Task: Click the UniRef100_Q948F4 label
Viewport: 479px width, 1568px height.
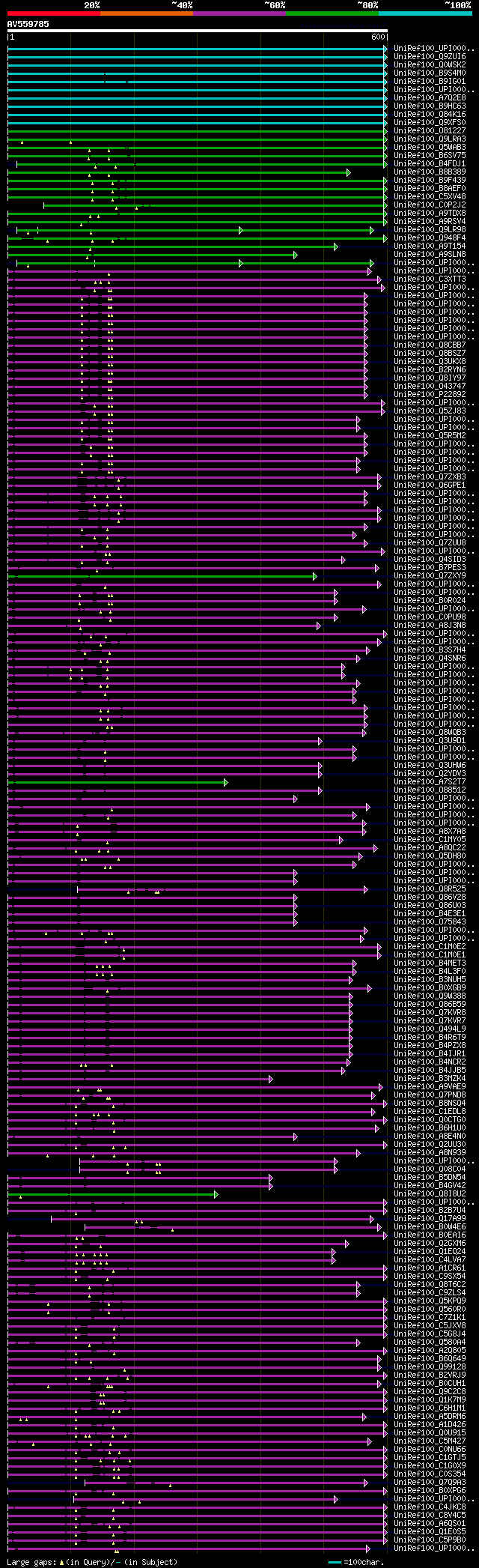Action: (430, 238)
